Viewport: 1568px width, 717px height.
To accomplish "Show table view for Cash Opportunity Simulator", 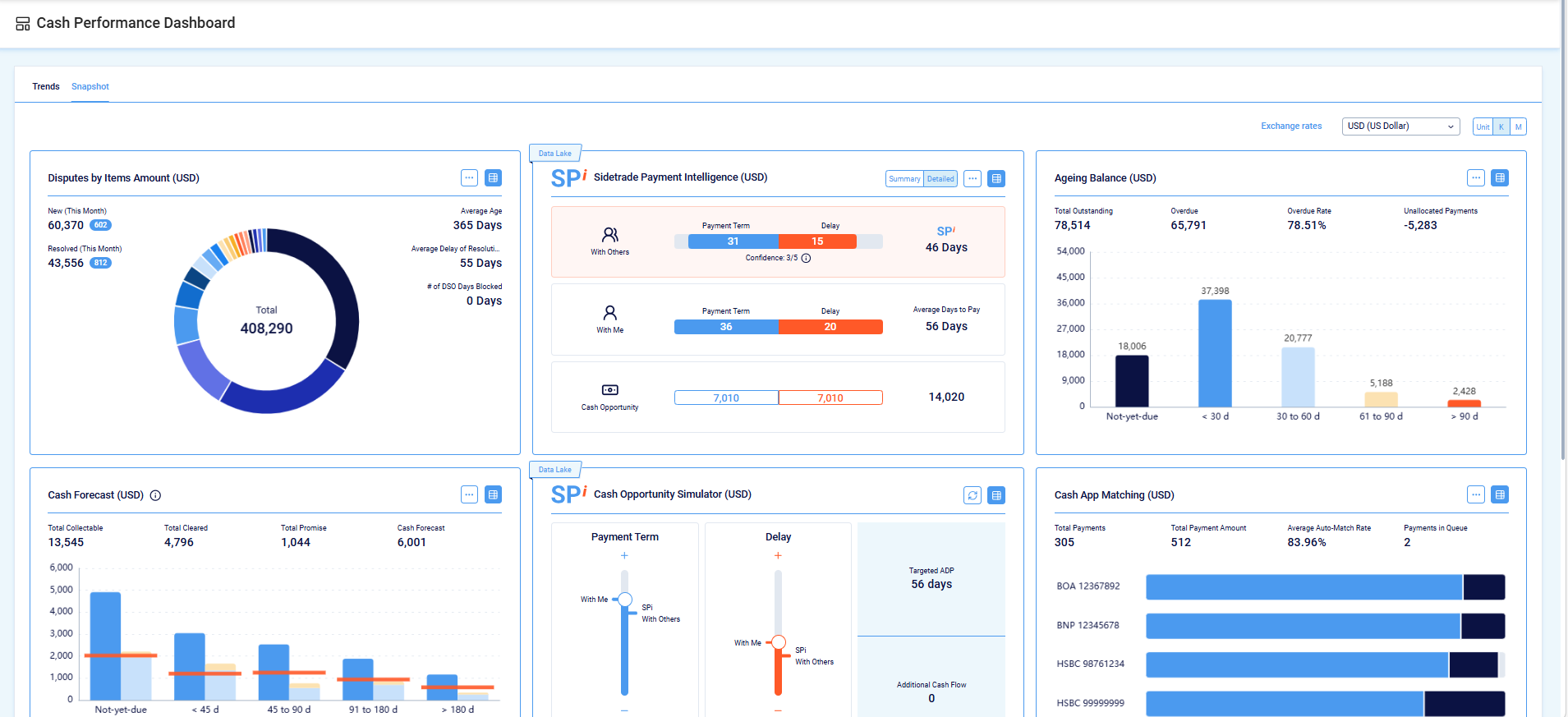I will click(996, 495).
